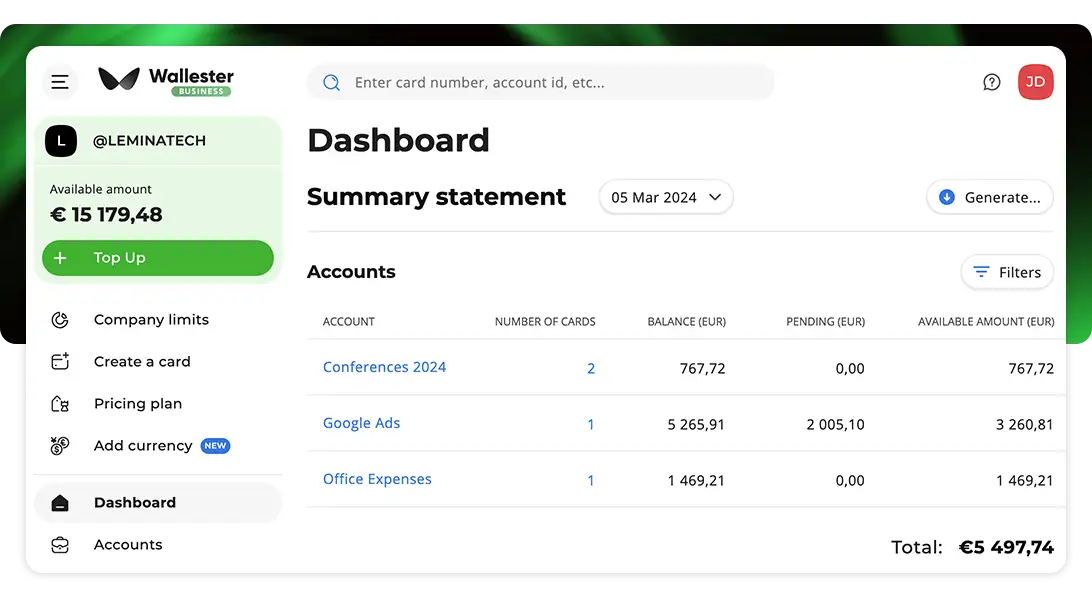This screenshot has width=1092, height=600.
Task: Click the blue download icon on Generate
Action: point(946,197)
